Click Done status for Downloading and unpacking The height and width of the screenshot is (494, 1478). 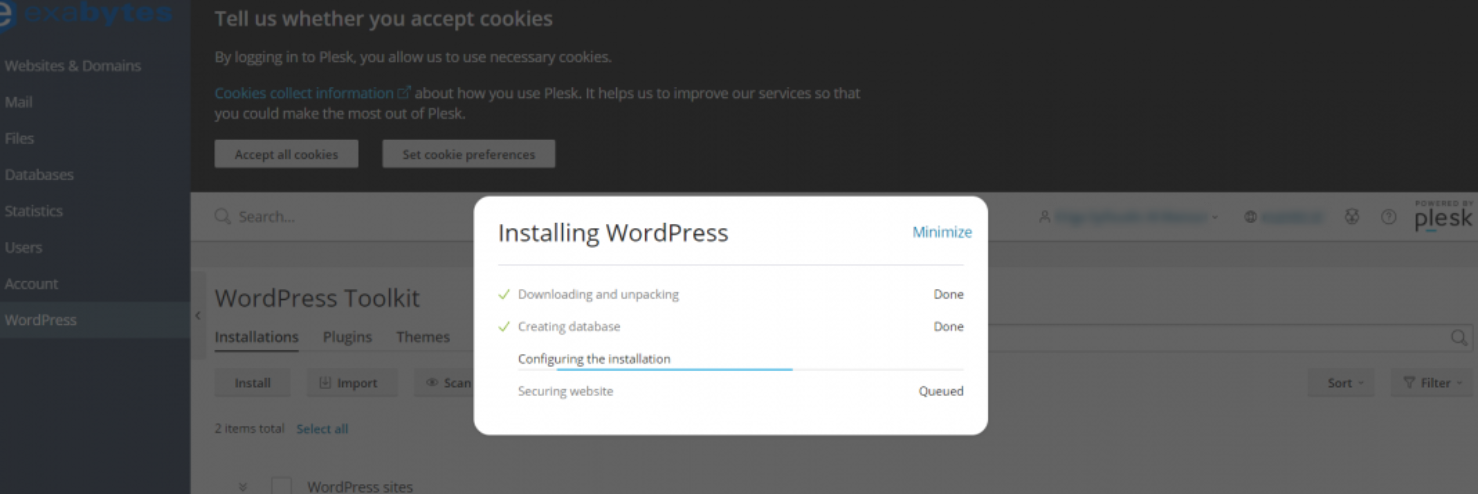[948, 295]
